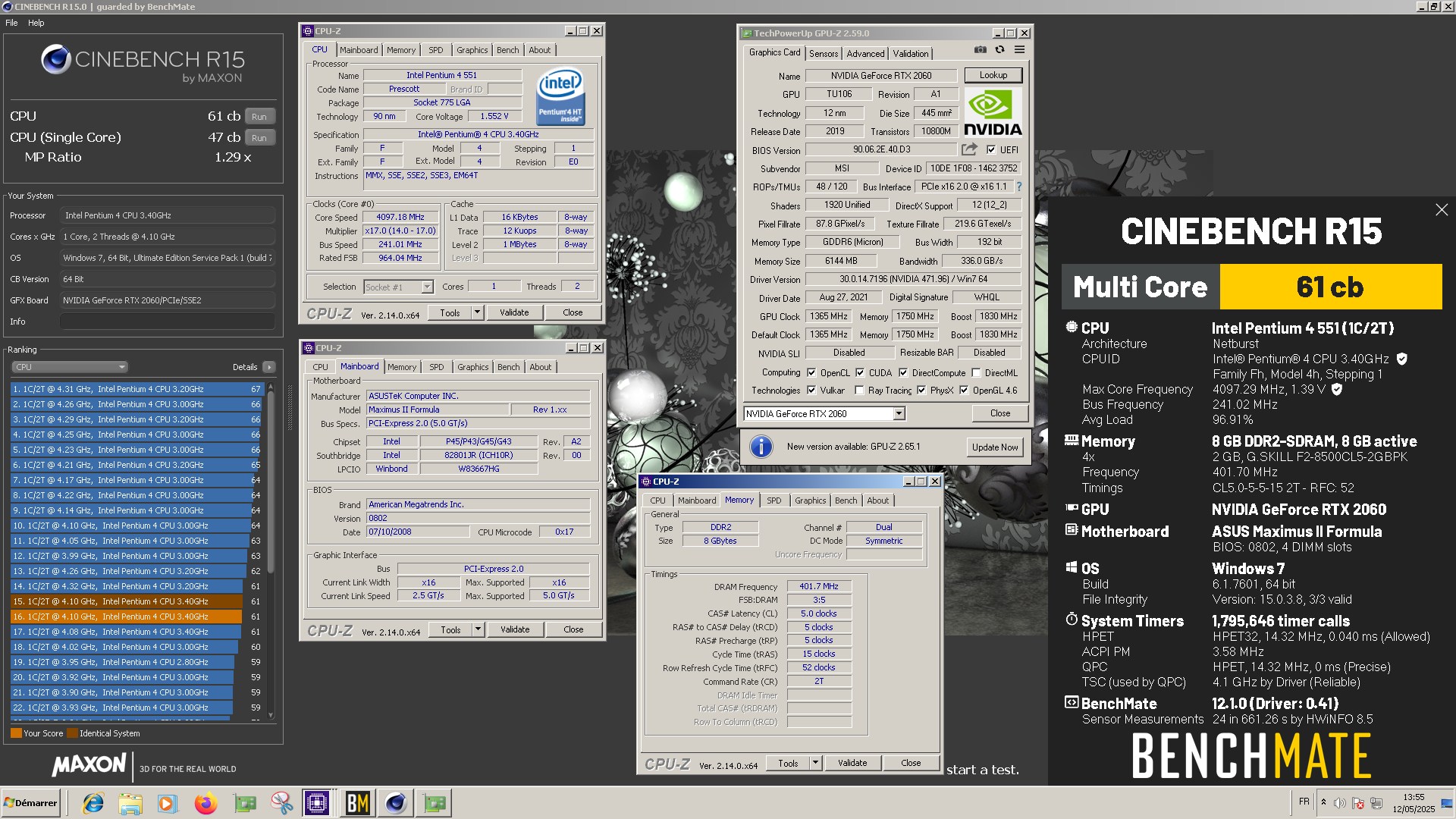Switch to Advanced tab in GPU-Z
Screen dimensions: 1456x819
tap(865, 54)
